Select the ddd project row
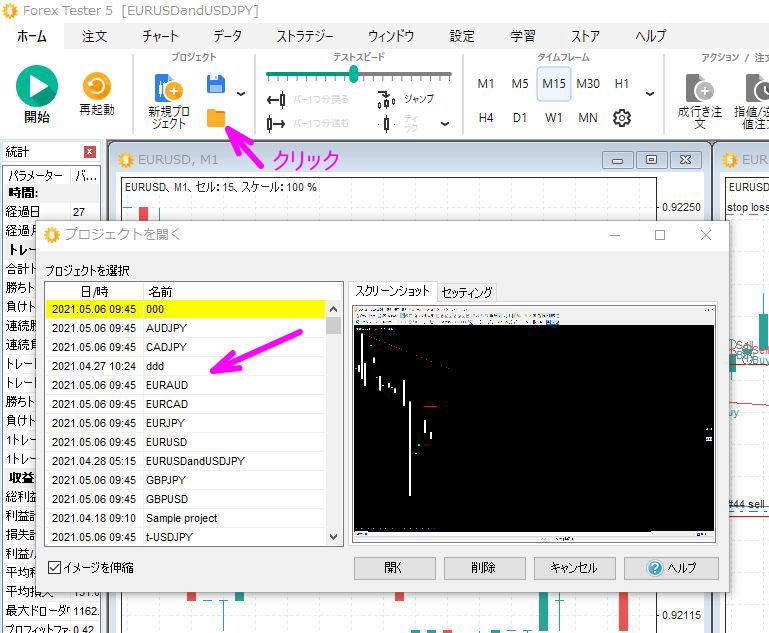Image resolution: width=769 pixels, height=633 pixels. click(x=185, y=366)
